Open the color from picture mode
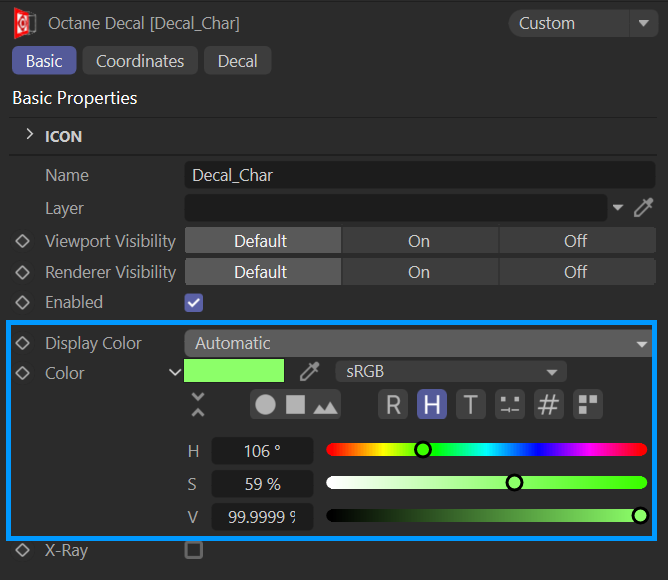 (326, 404)
